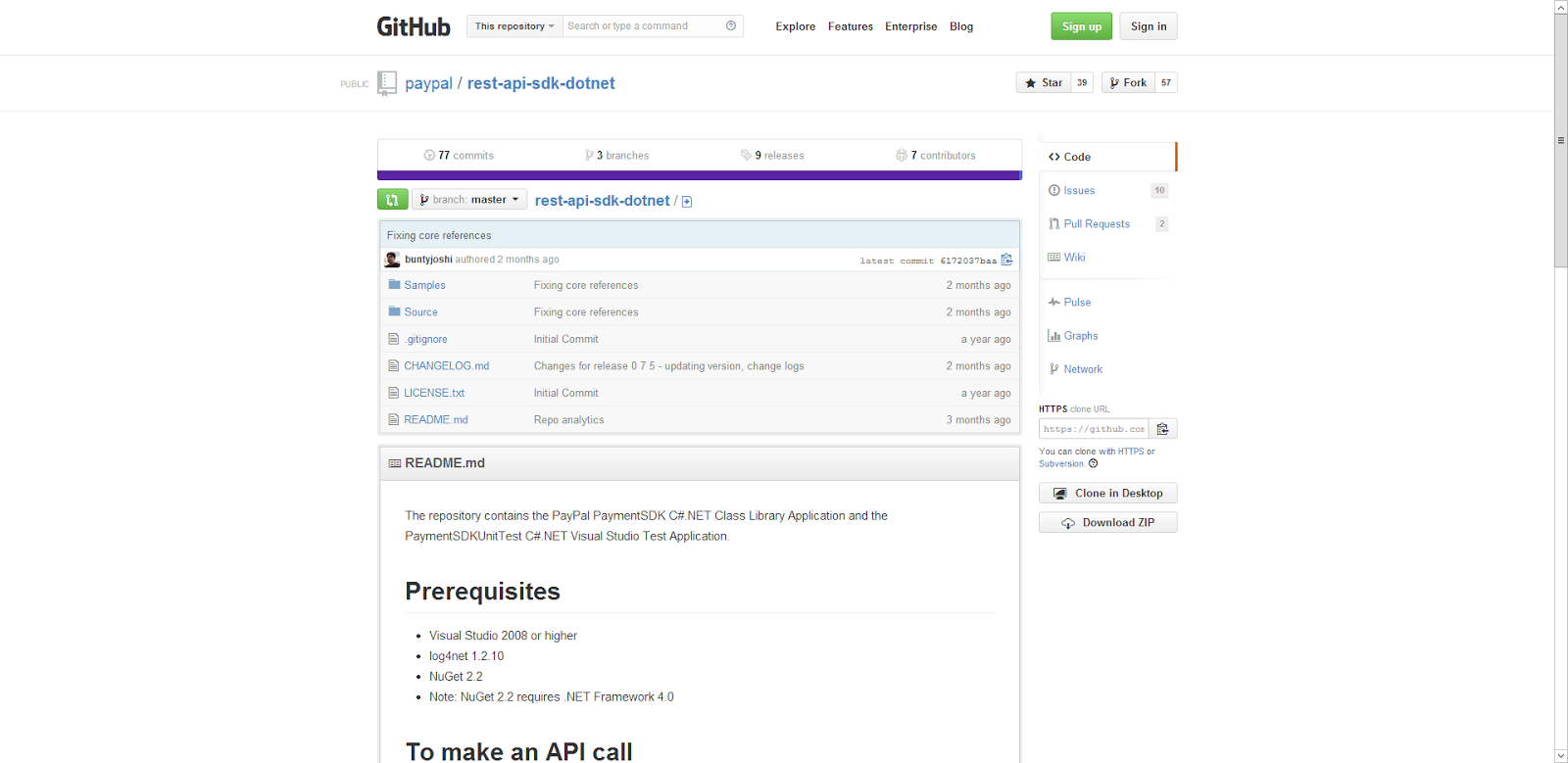Click the folder icon in the Source row
Viewport: 1568px width, 763px height.
pyautogui.click(x=394, y=311)
